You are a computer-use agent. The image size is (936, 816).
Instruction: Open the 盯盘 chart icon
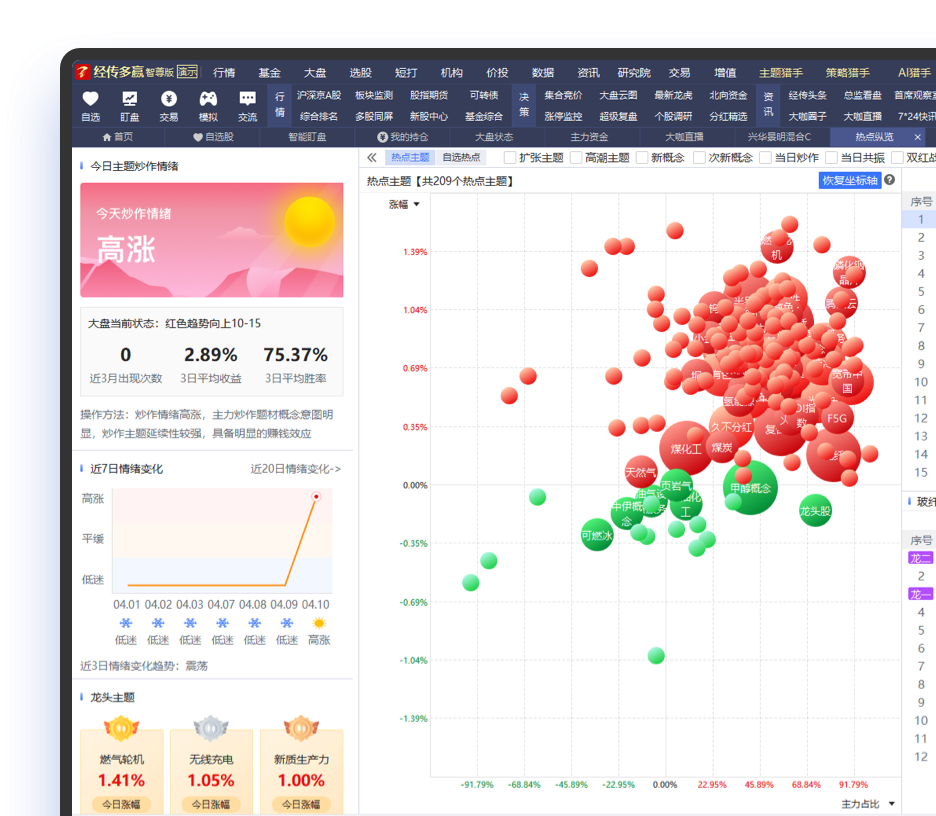[x=130, y=98]
